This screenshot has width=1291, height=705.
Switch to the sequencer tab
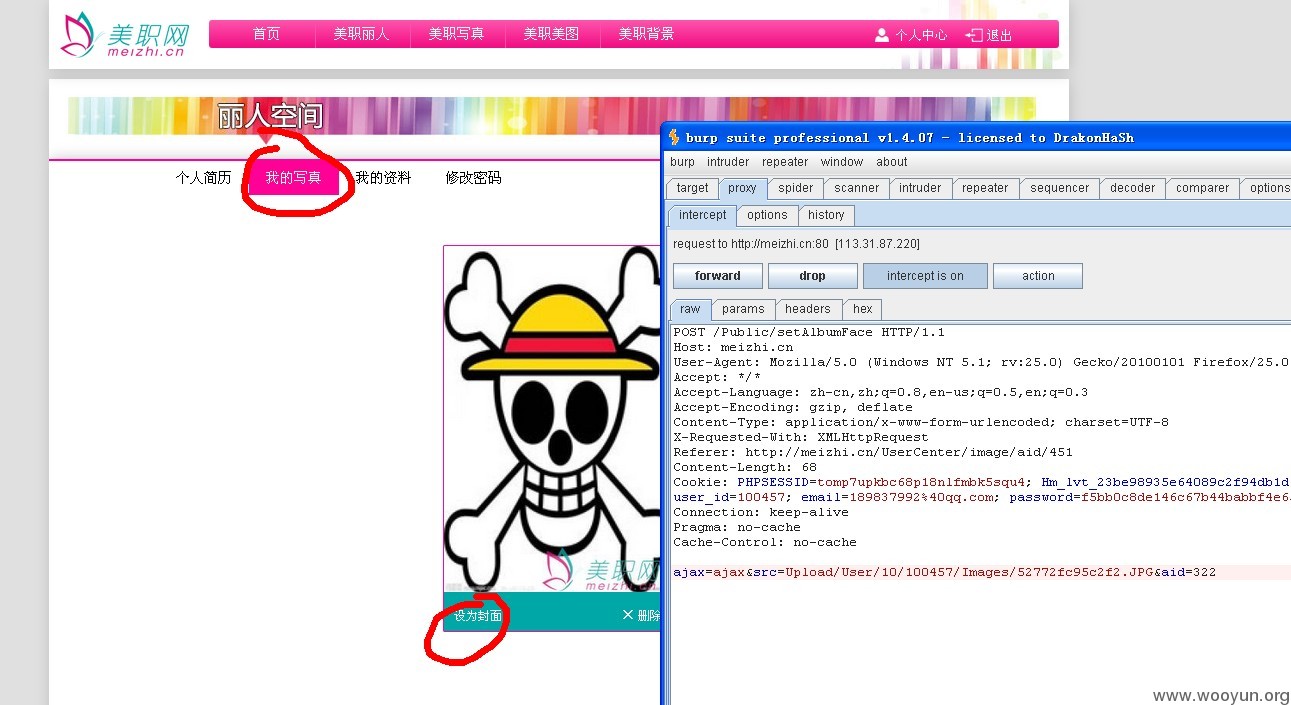(1060, 188)
